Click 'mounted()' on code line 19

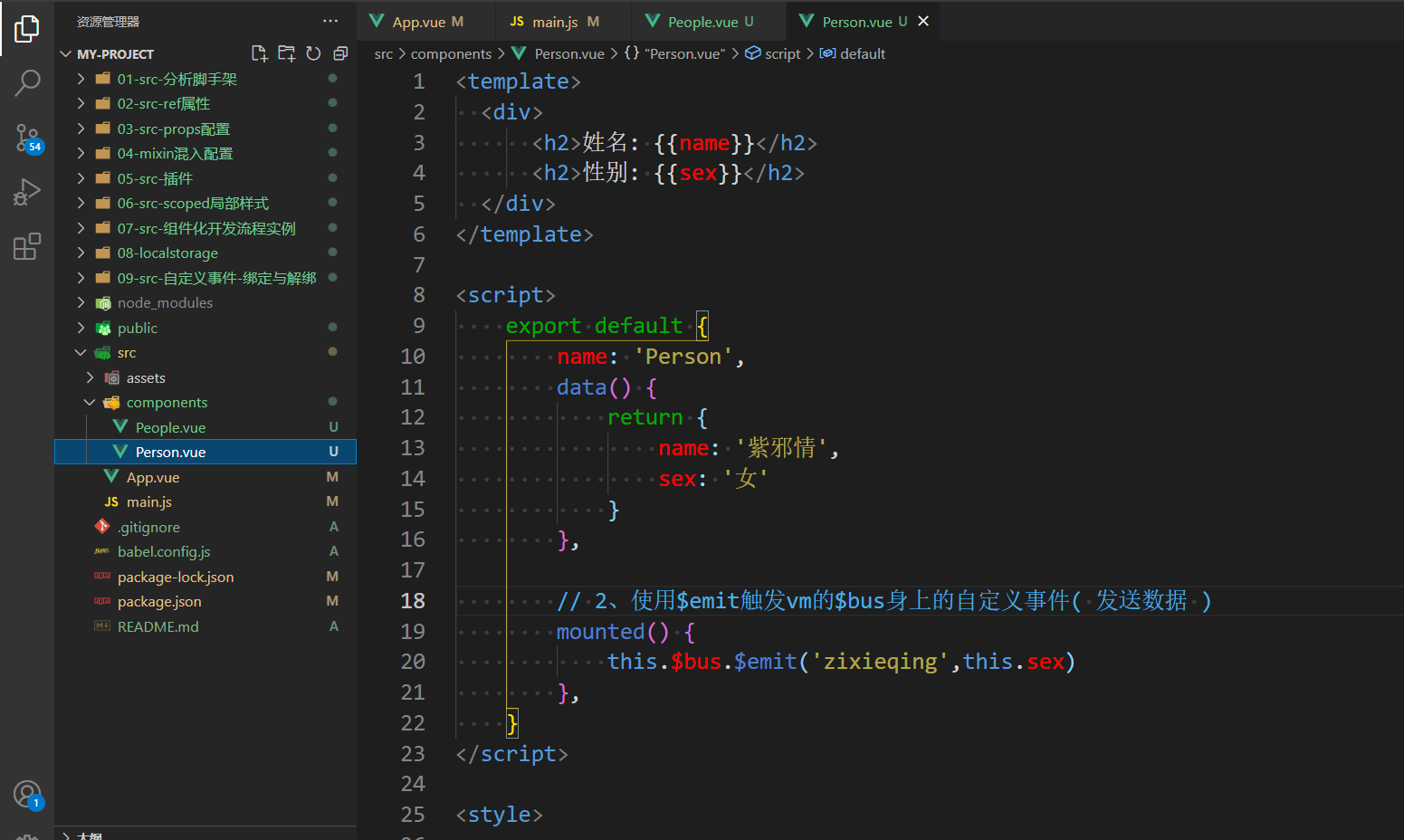pyautogui.click(x=613, y=631)
